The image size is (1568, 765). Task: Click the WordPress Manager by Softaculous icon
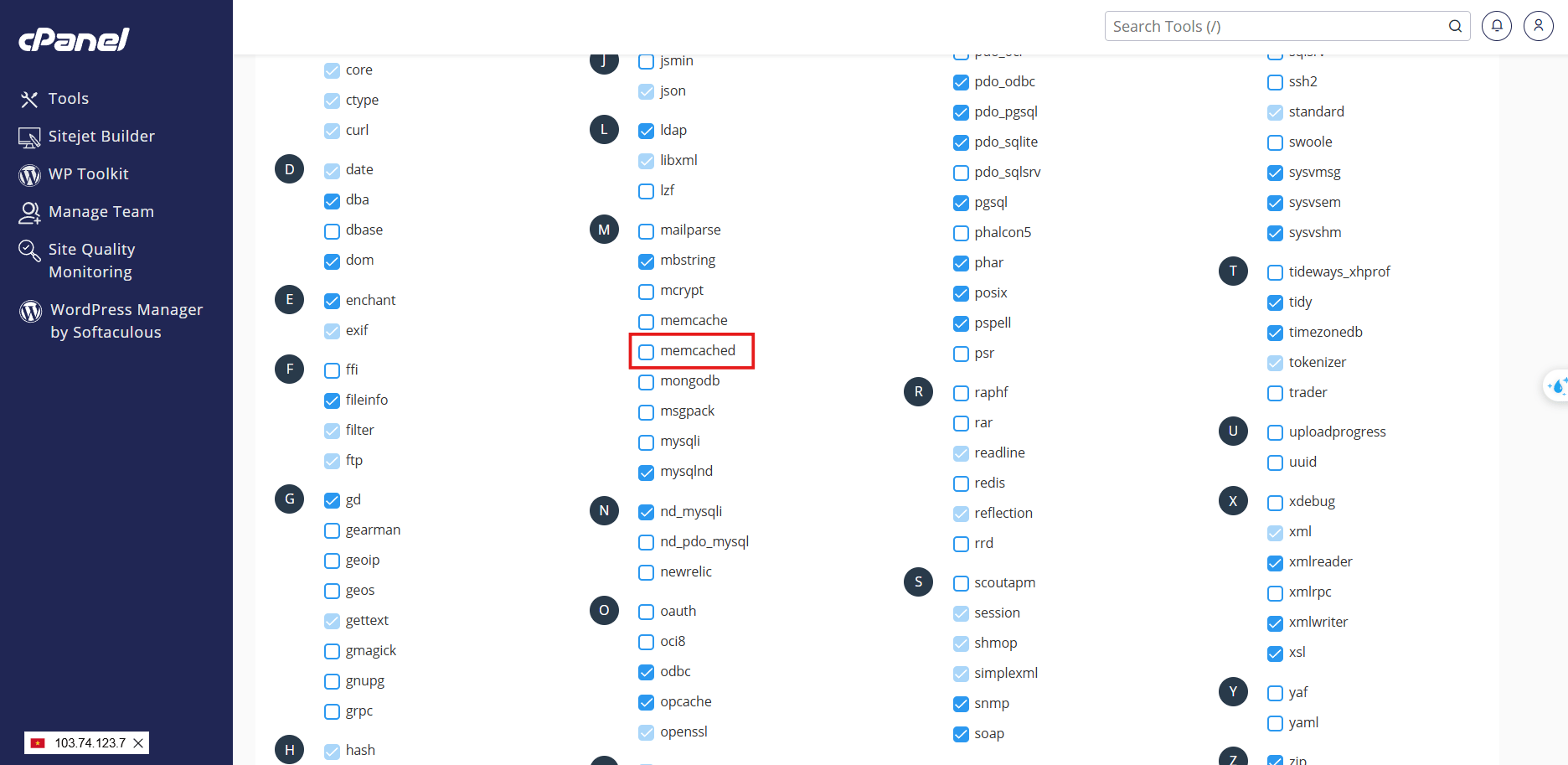coord(31,311)
